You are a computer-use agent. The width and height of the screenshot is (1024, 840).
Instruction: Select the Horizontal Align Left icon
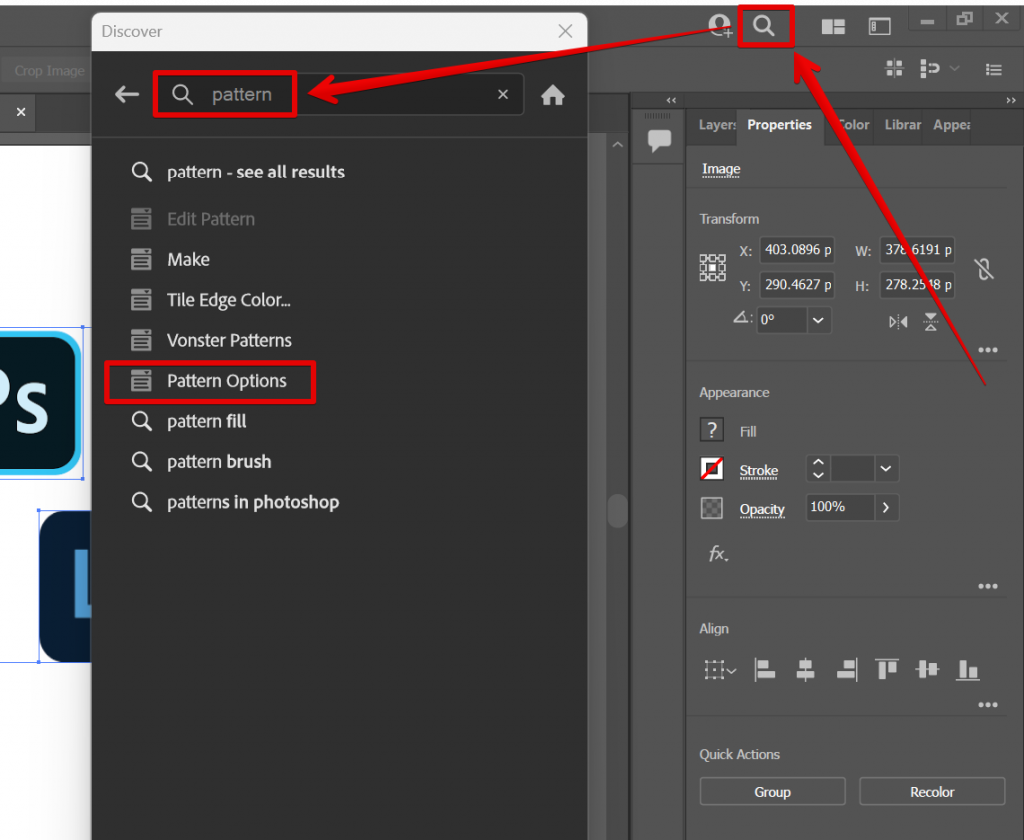point(765,670)
